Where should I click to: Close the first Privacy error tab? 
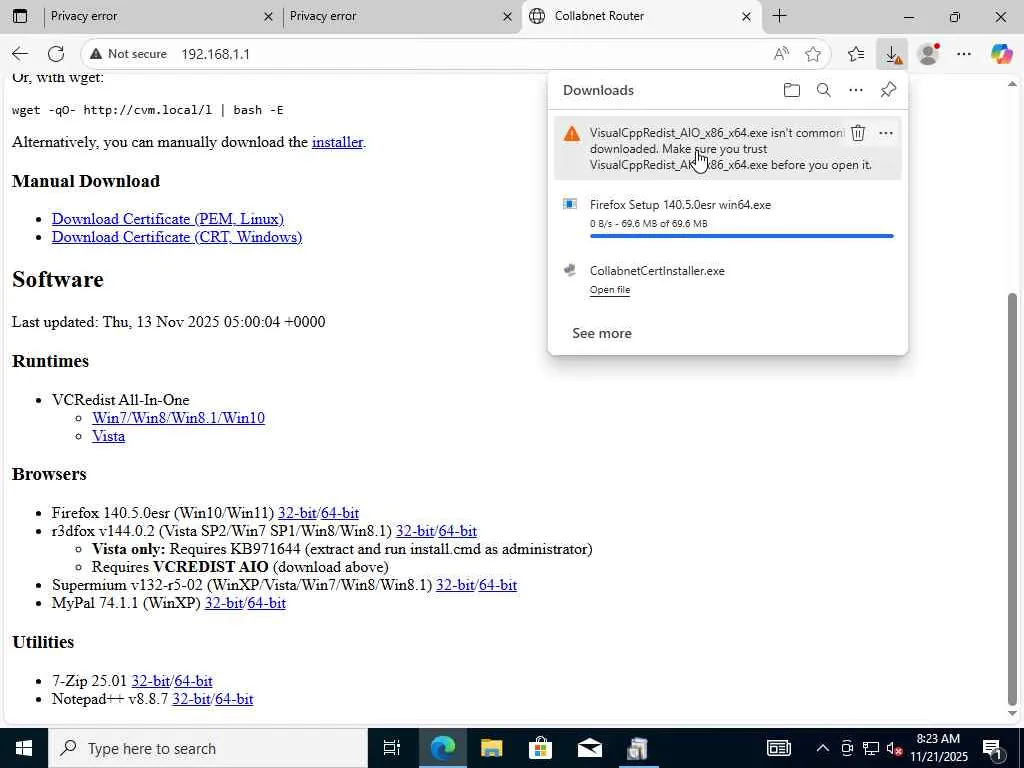click(x=268, y=17)
